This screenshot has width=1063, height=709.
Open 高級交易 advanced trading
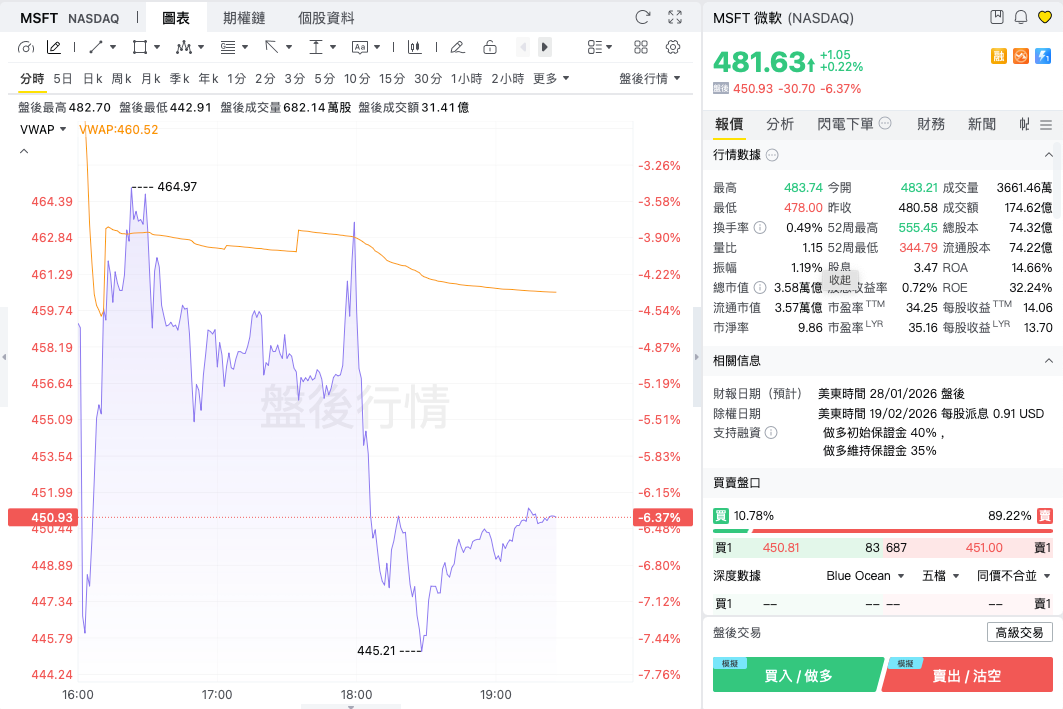[1019, 632]
